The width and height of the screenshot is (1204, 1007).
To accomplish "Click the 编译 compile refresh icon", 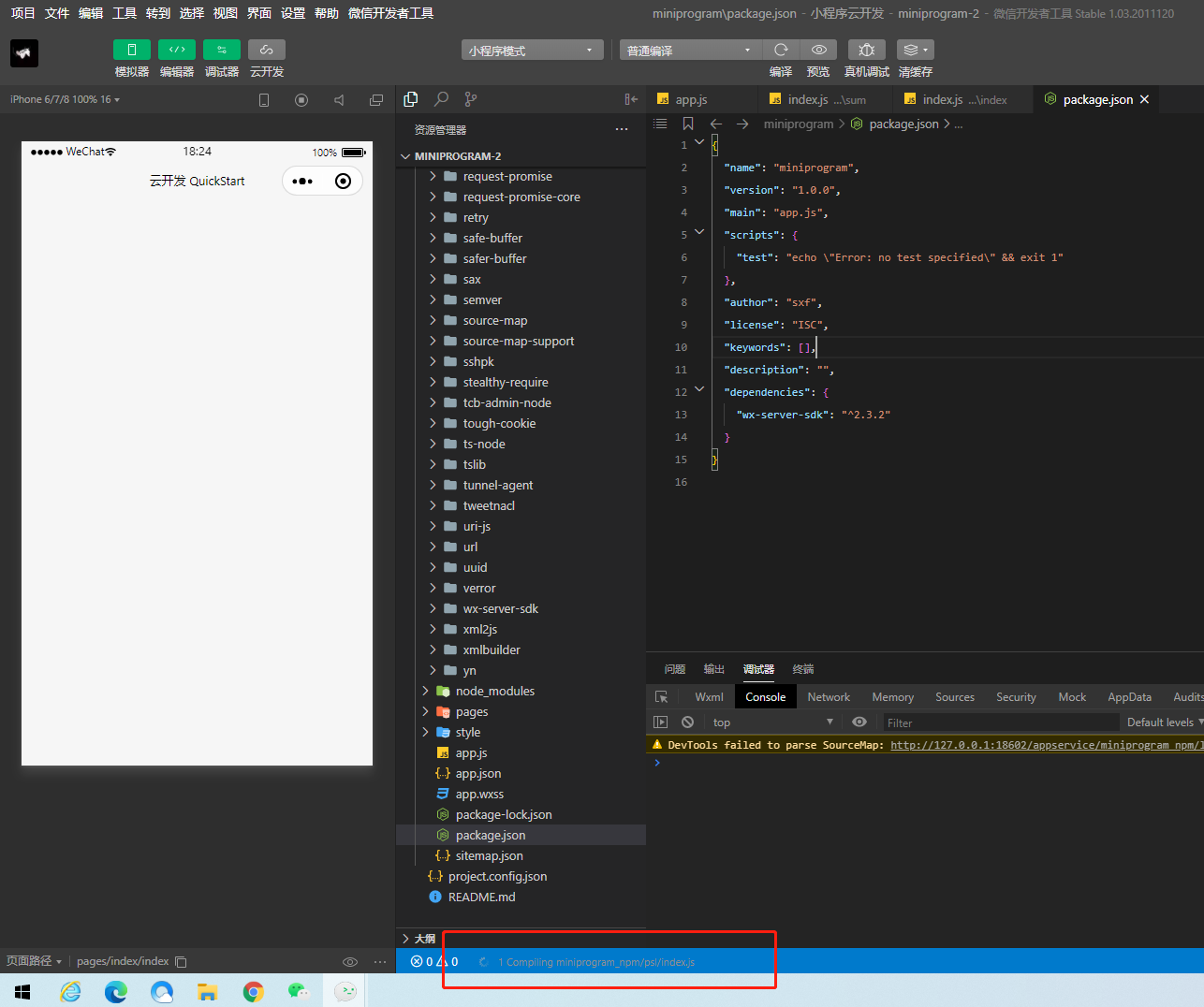I will (781, 50).
